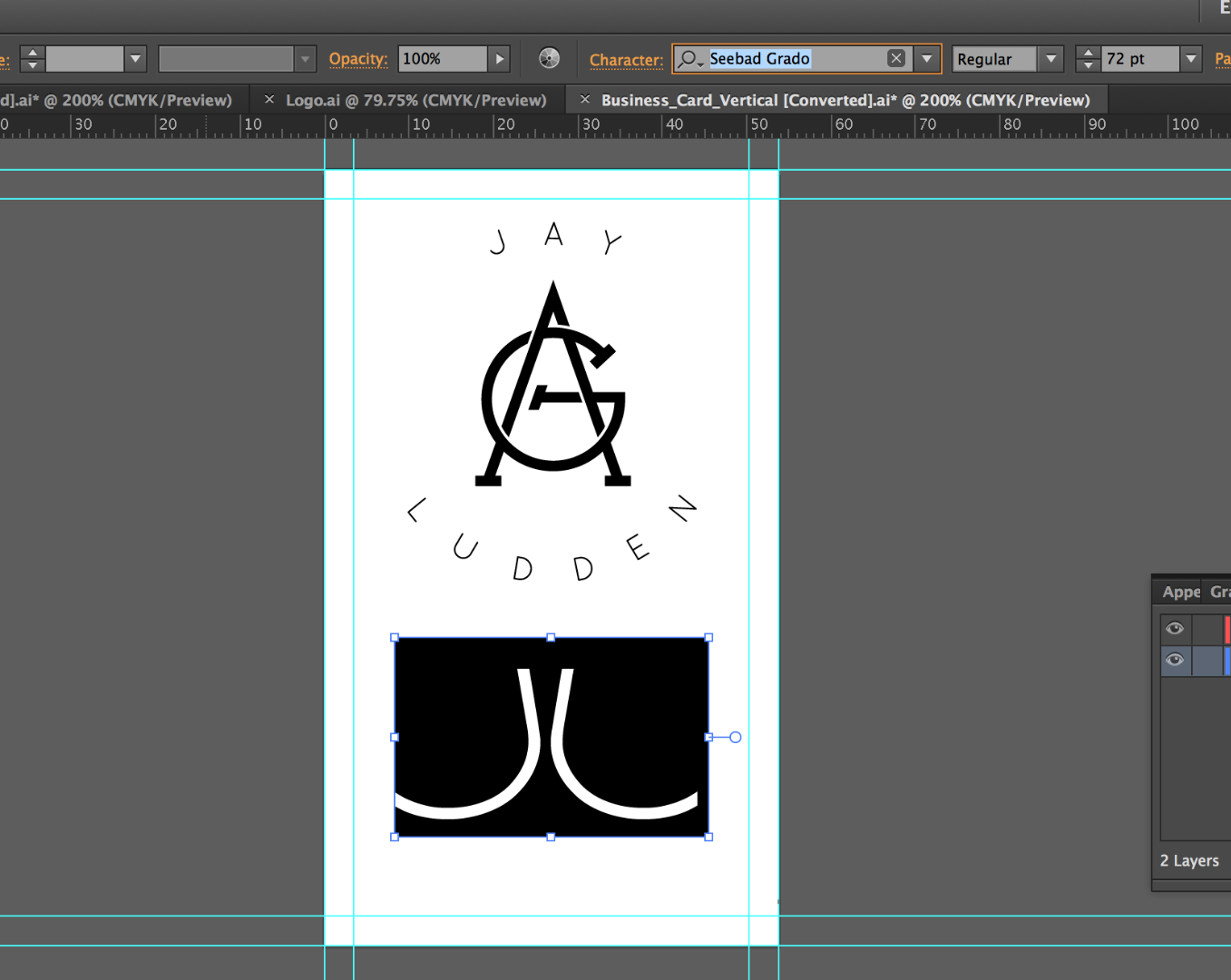
Task: Toggle lock column of the second layer
Action: coord(1207,660)
